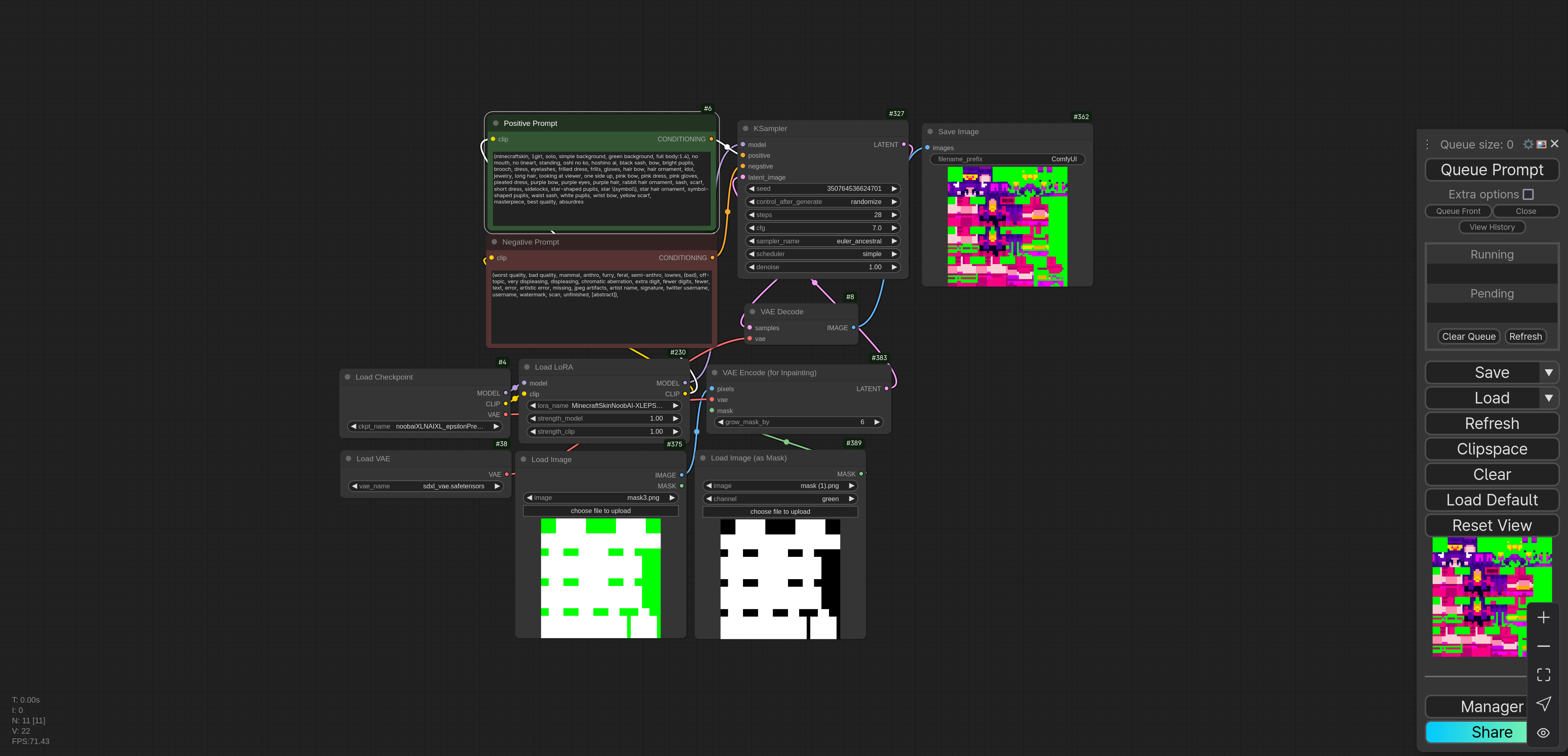Click the Save Image node output preview thumbnail
Screen dimensions: 1568x756
tap(1007, 226)
